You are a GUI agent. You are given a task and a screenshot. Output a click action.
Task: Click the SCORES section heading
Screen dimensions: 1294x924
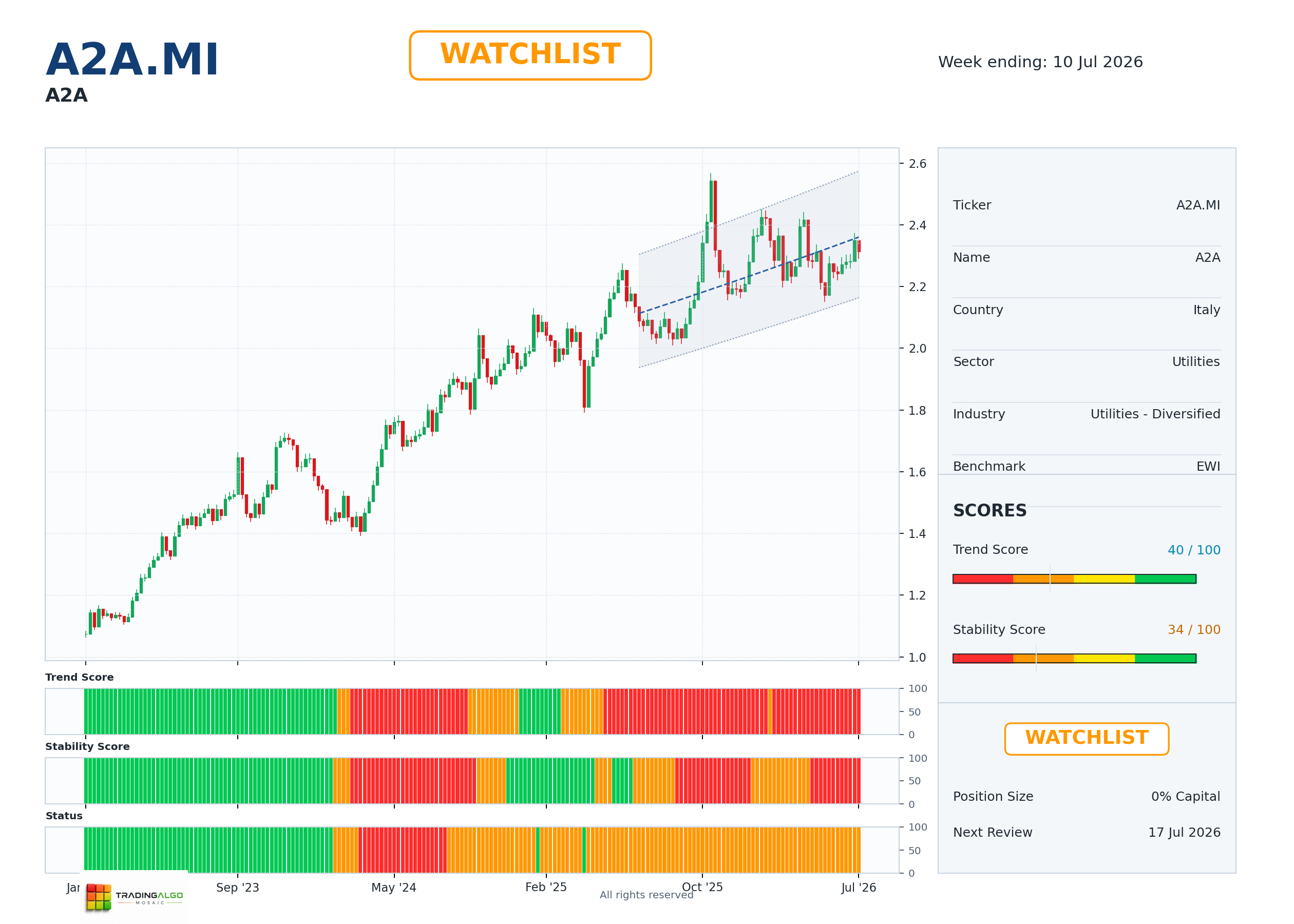click(989, 510)
